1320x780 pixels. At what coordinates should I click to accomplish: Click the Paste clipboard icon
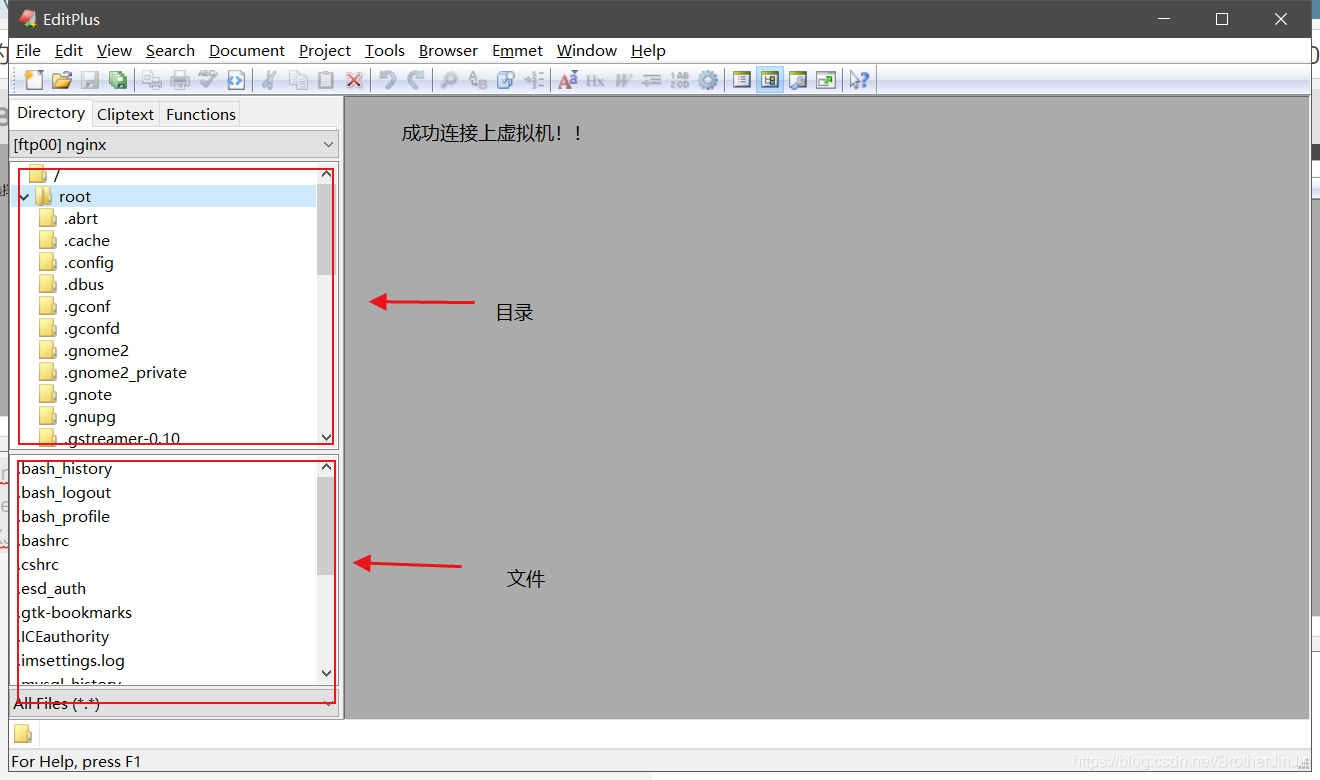point(326,80)
